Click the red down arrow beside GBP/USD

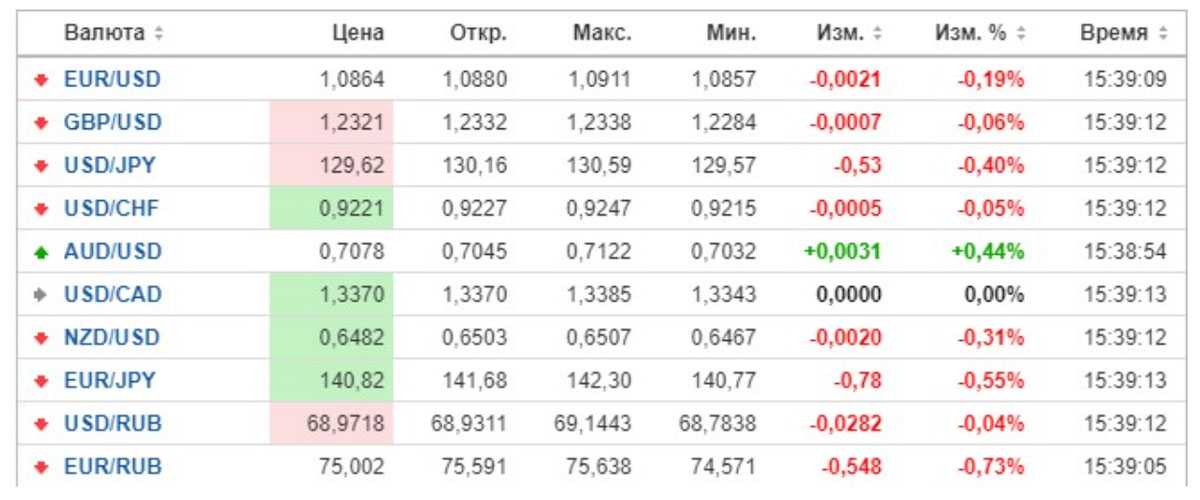pos(41,122)
